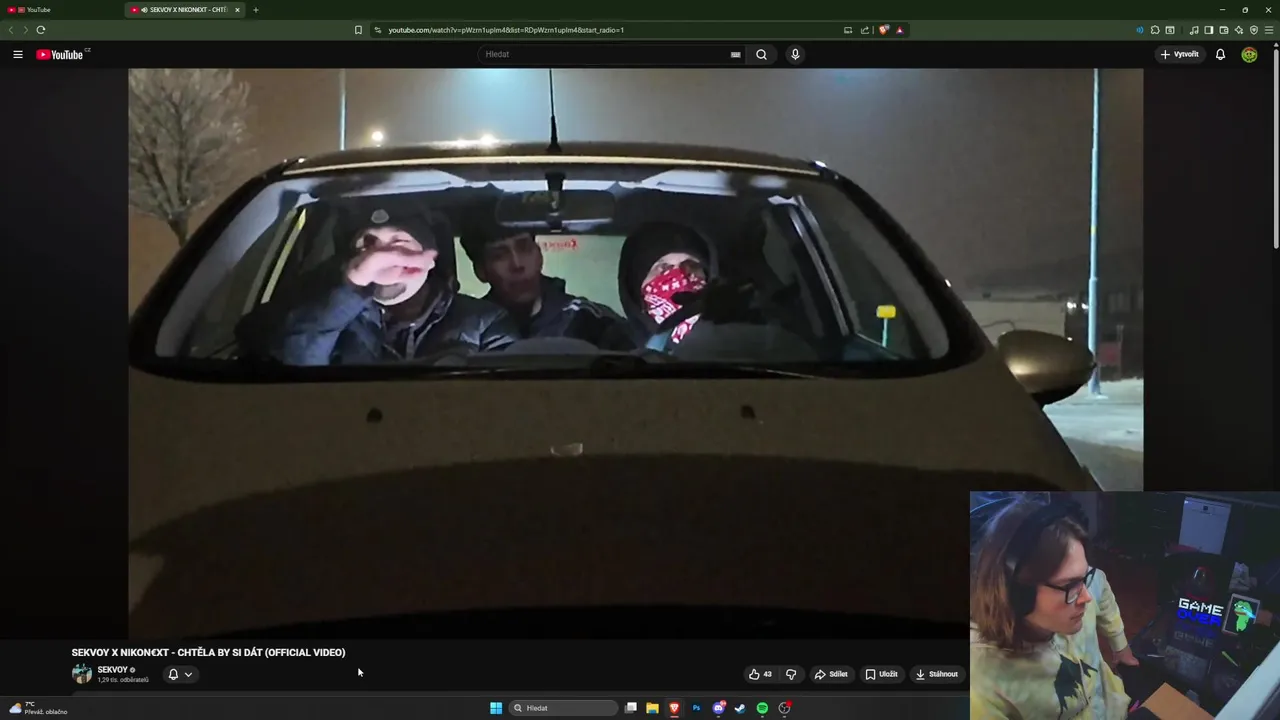Open YouTube notifications bell at top

pyautogui.click(x=1220, y=54)
